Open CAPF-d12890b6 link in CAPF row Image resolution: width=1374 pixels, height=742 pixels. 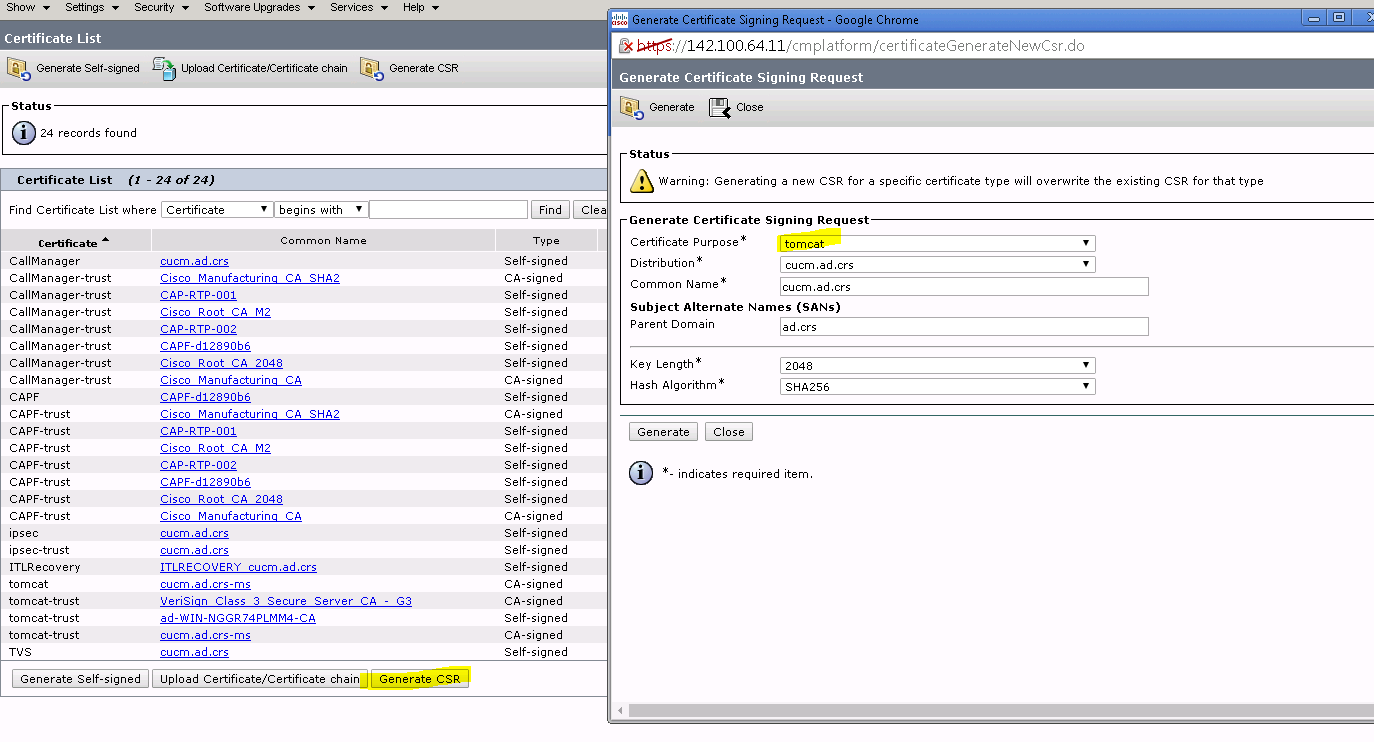point(205,397)
